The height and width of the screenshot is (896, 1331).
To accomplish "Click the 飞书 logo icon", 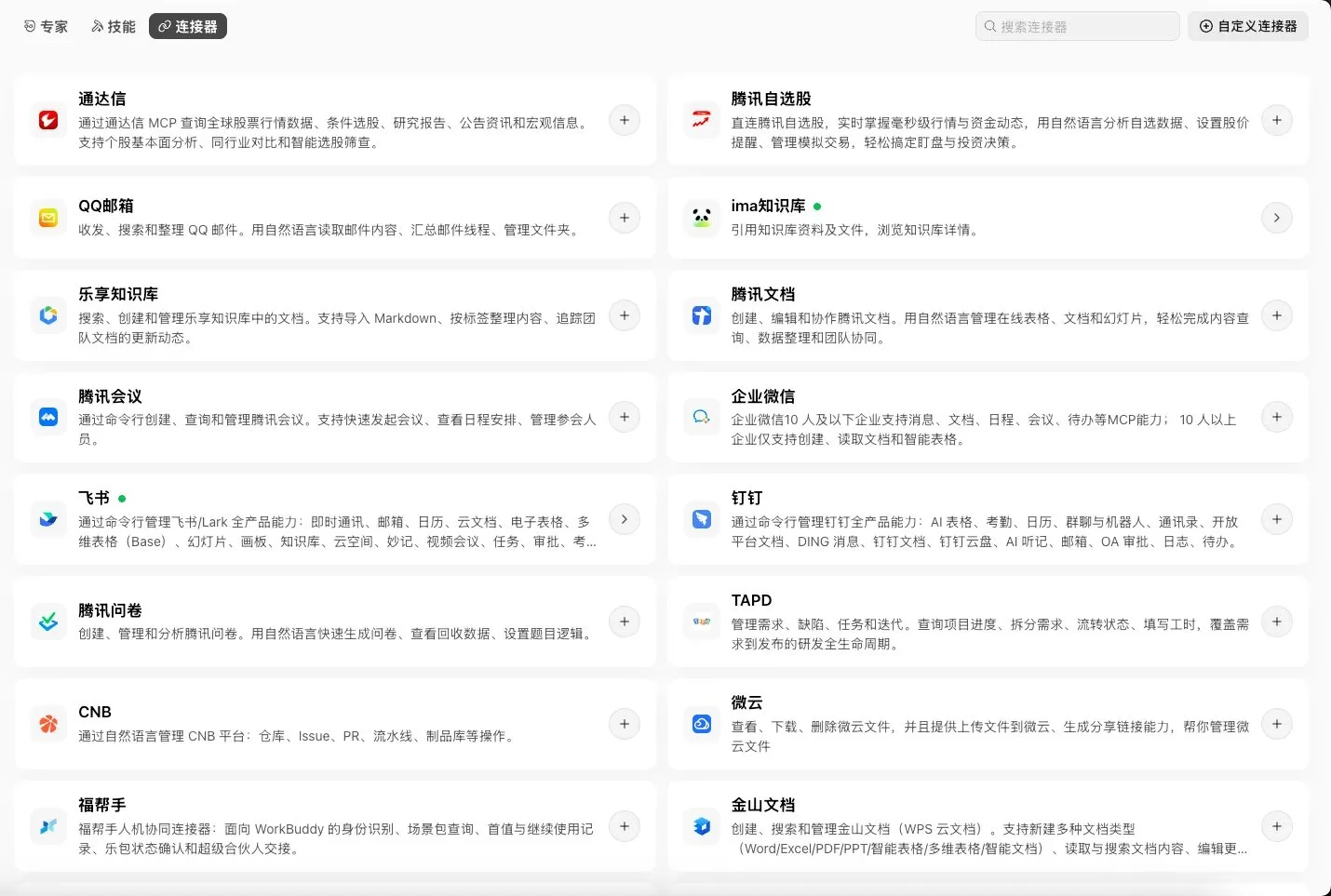I will coord(48,519).
